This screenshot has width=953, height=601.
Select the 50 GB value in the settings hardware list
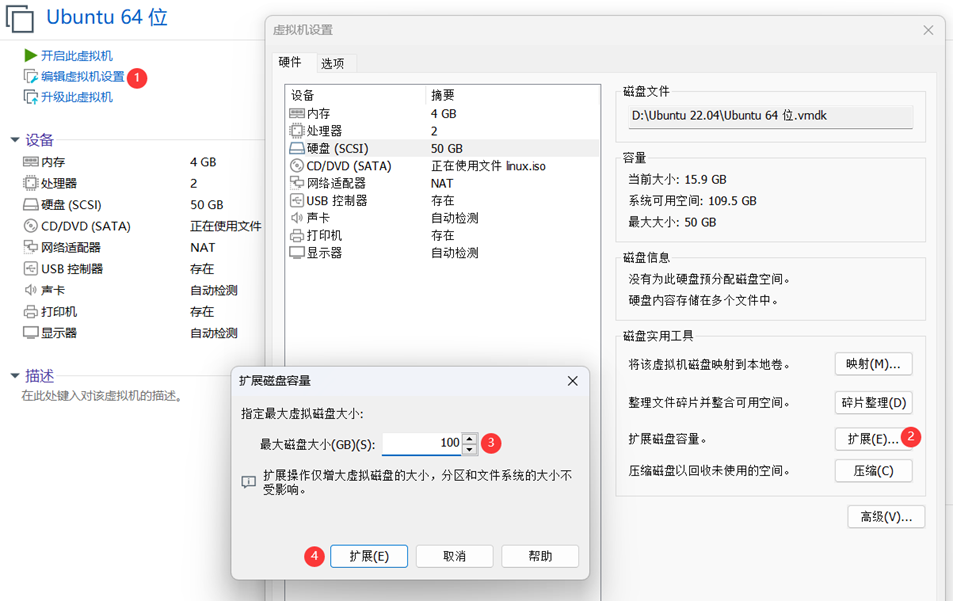pyautogui.click(x=447, y=148)
